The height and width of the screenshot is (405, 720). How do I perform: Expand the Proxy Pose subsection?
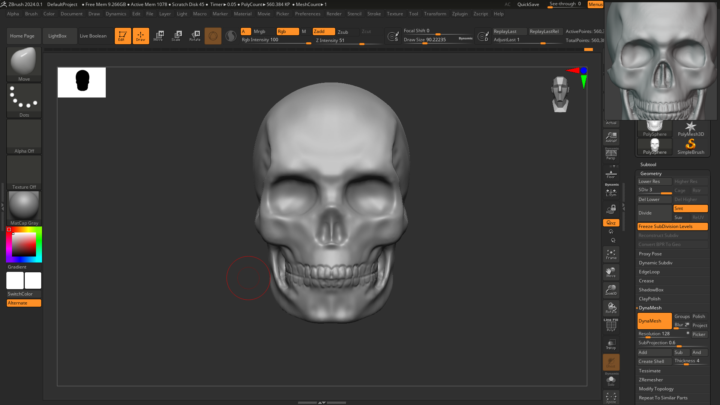[650, 254]
